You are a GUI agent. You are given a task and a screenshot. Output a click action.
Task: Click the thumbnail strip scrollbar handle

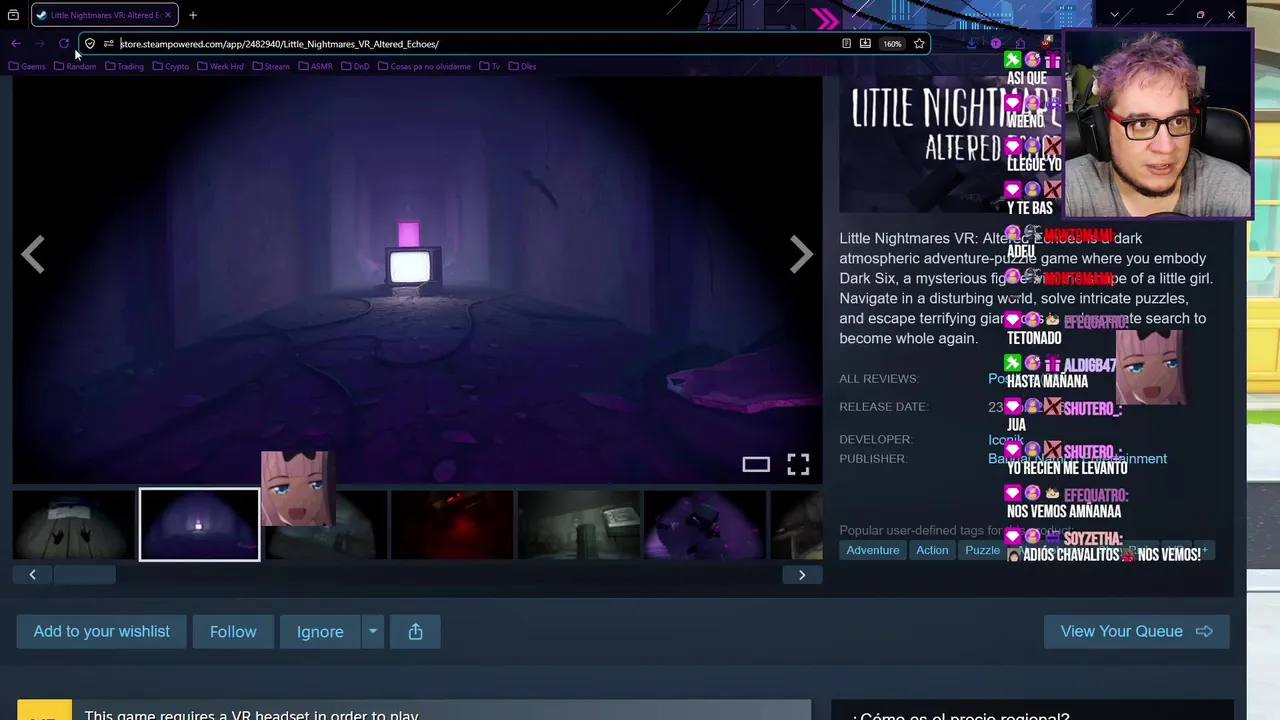click(x=85, y=575)
